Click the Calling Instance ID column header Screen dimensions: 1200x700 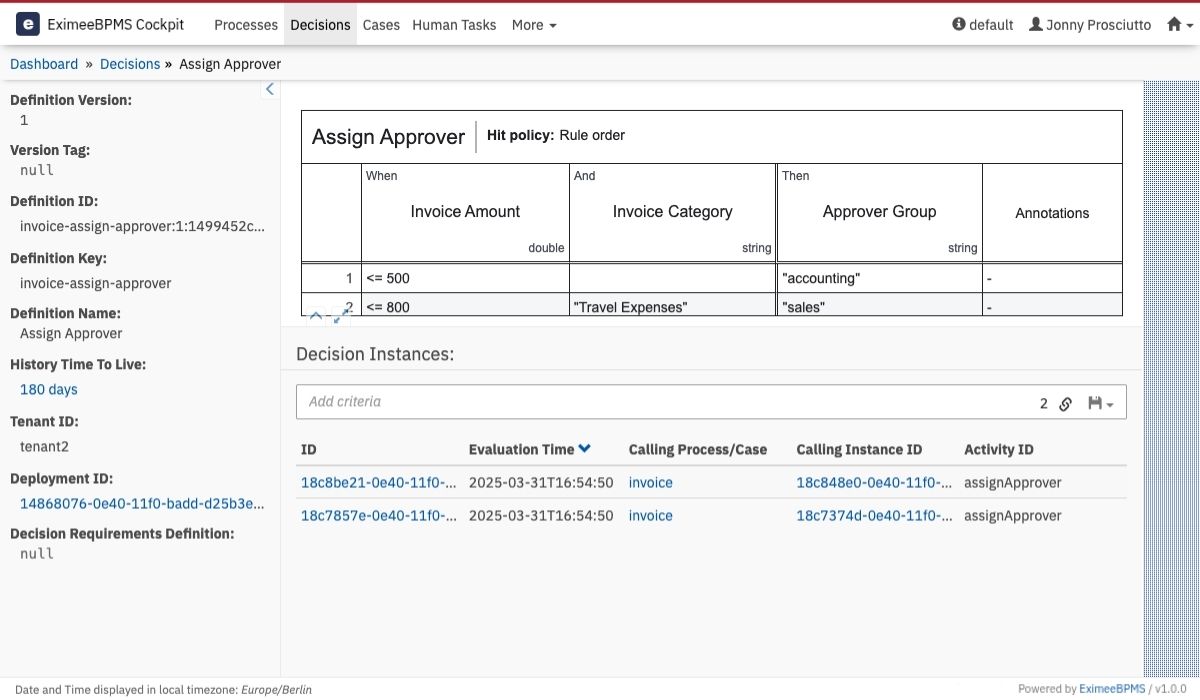tap(860, 449)
